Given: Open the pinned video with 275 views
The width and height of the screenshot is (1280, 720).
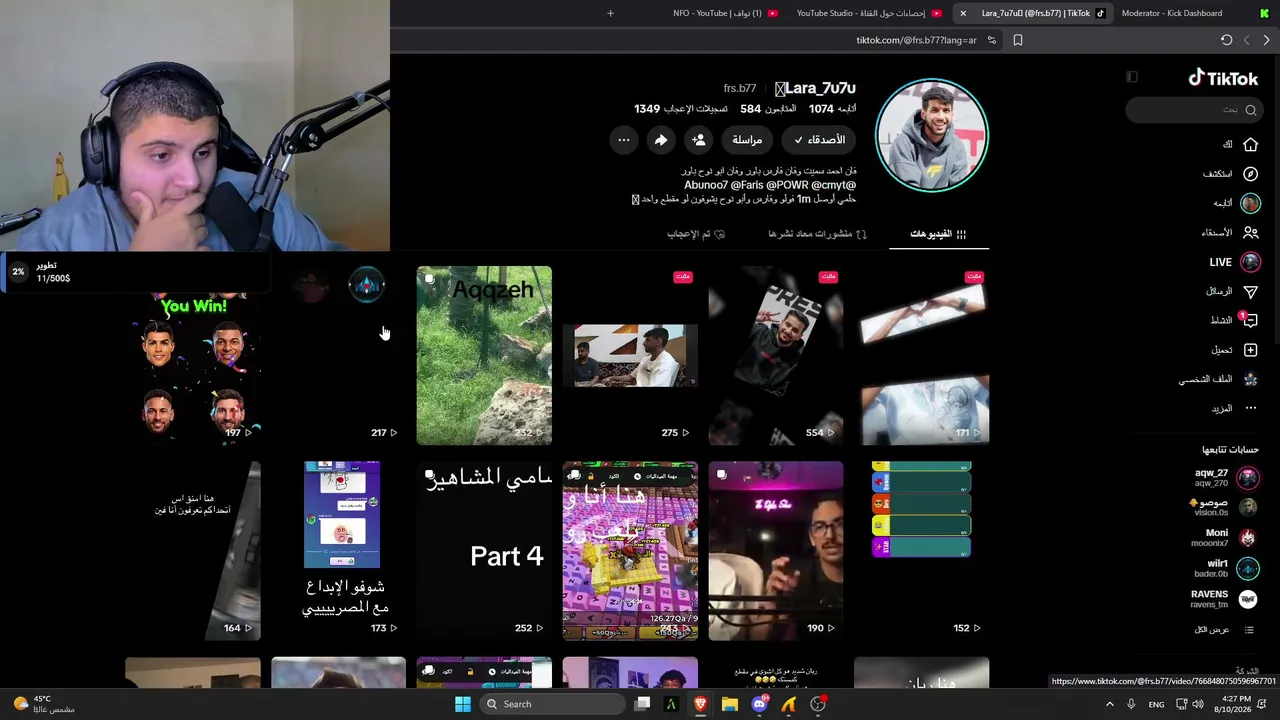Looking at the screenshot, I should (x=630, y=355).
